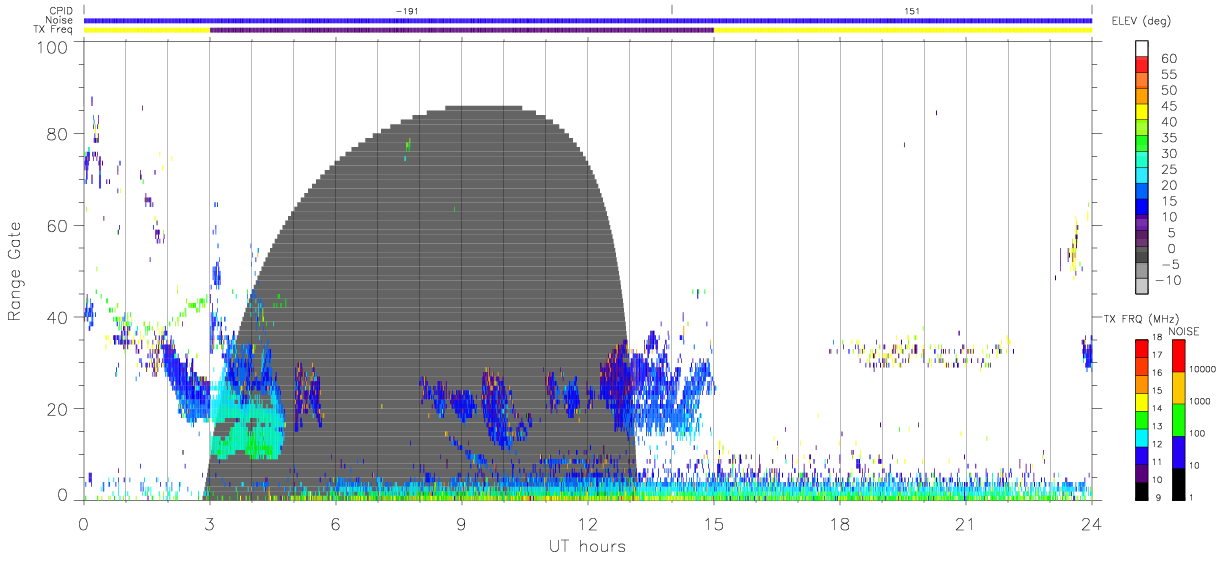The image size is (1228, 567).
Task: Click the Range Gate axis title
Action: (16, 271)
